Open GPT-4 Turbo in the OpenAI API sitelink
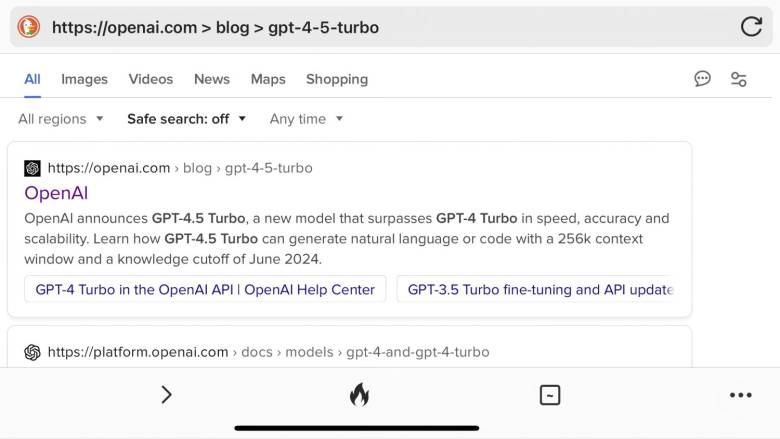 [x=205, y=289]
